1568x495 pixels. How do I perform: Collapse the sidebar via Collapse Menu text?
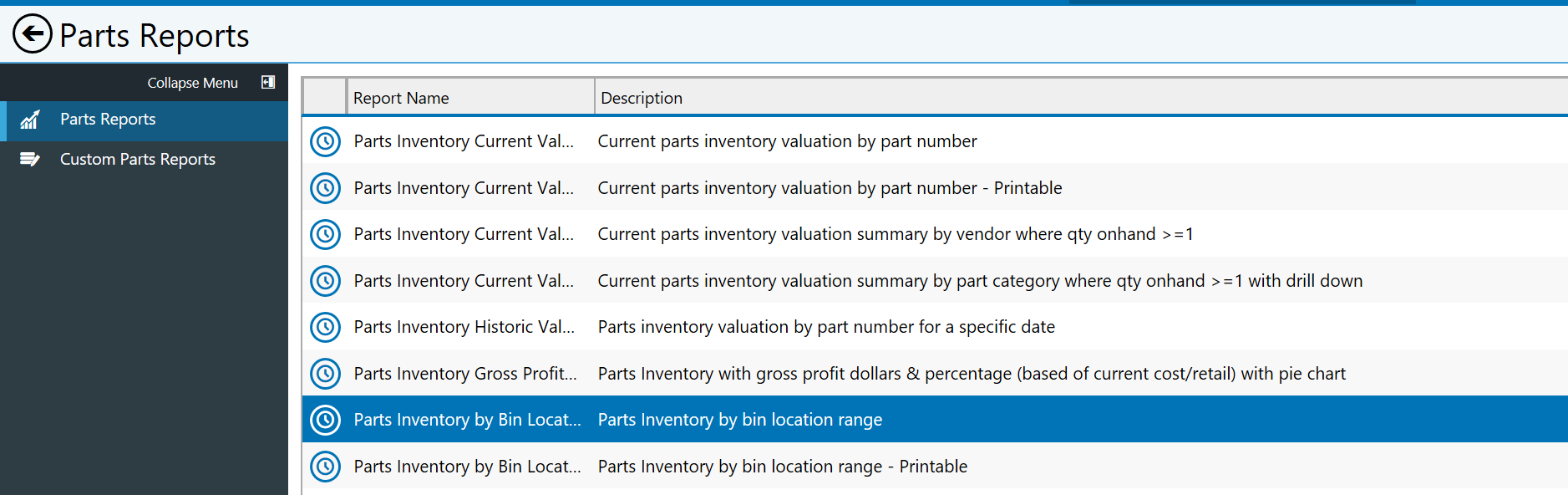point(192,83)
